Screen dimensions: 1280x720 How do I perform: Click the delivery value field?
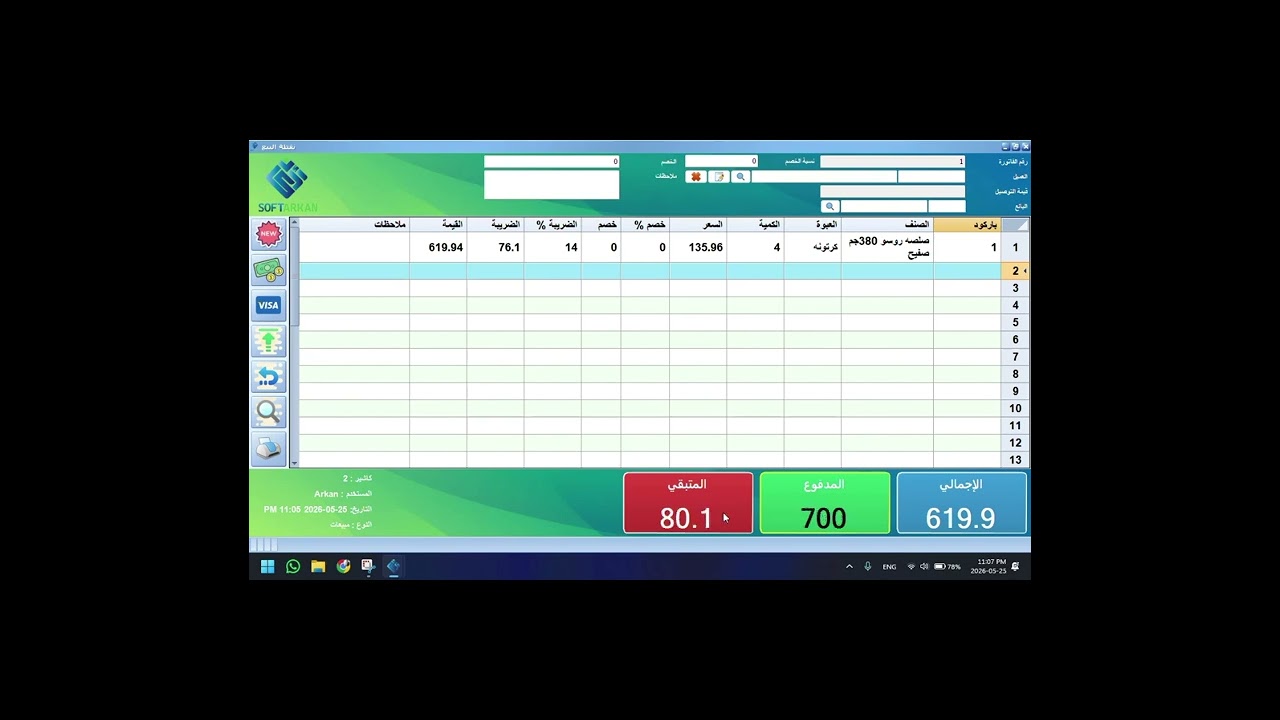(x=892, y=191)
